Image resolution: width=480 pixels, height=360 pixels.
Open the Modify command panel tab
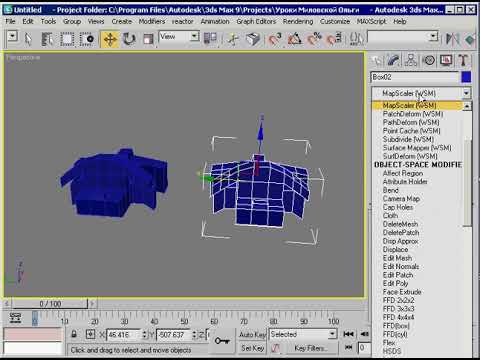(394, 60)
